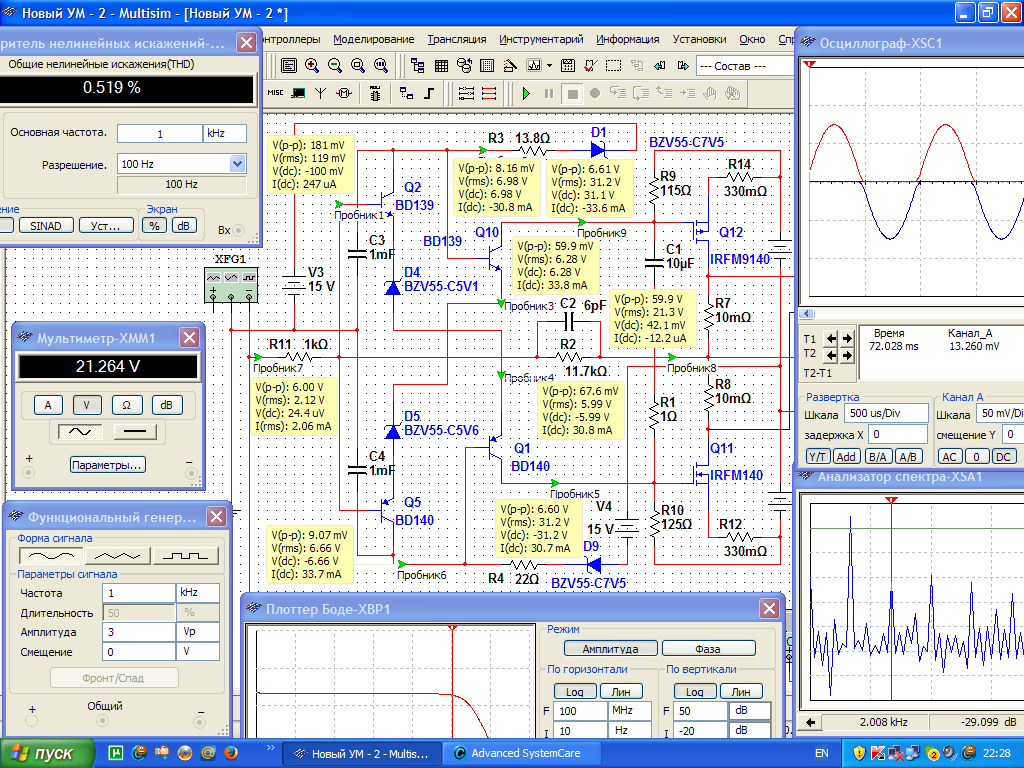Viewport: 1024px width, 768px height.
Task: Click the red cursor marker on Bode plot
Action: [452, 628]
